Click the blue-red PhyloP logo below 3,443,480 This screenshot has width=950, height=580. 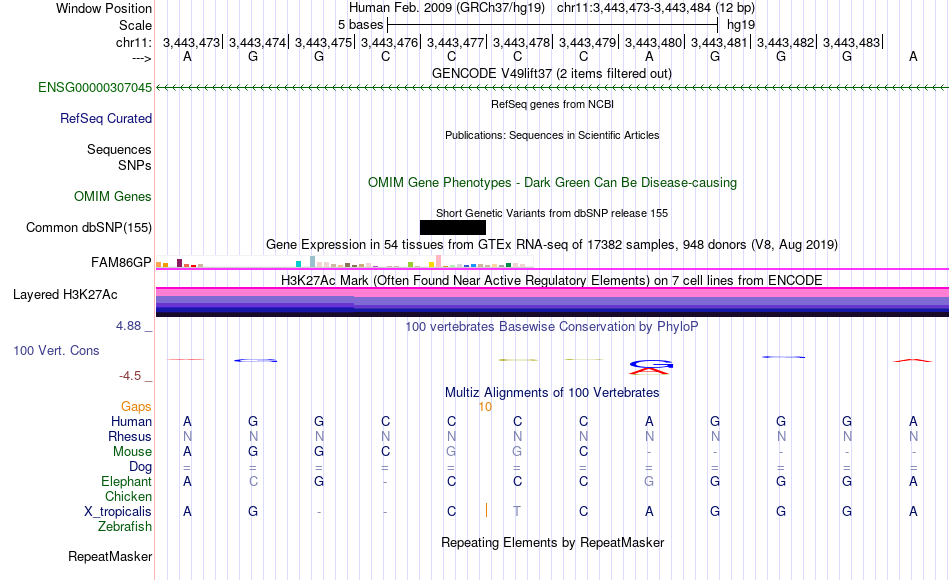(651, 367)
